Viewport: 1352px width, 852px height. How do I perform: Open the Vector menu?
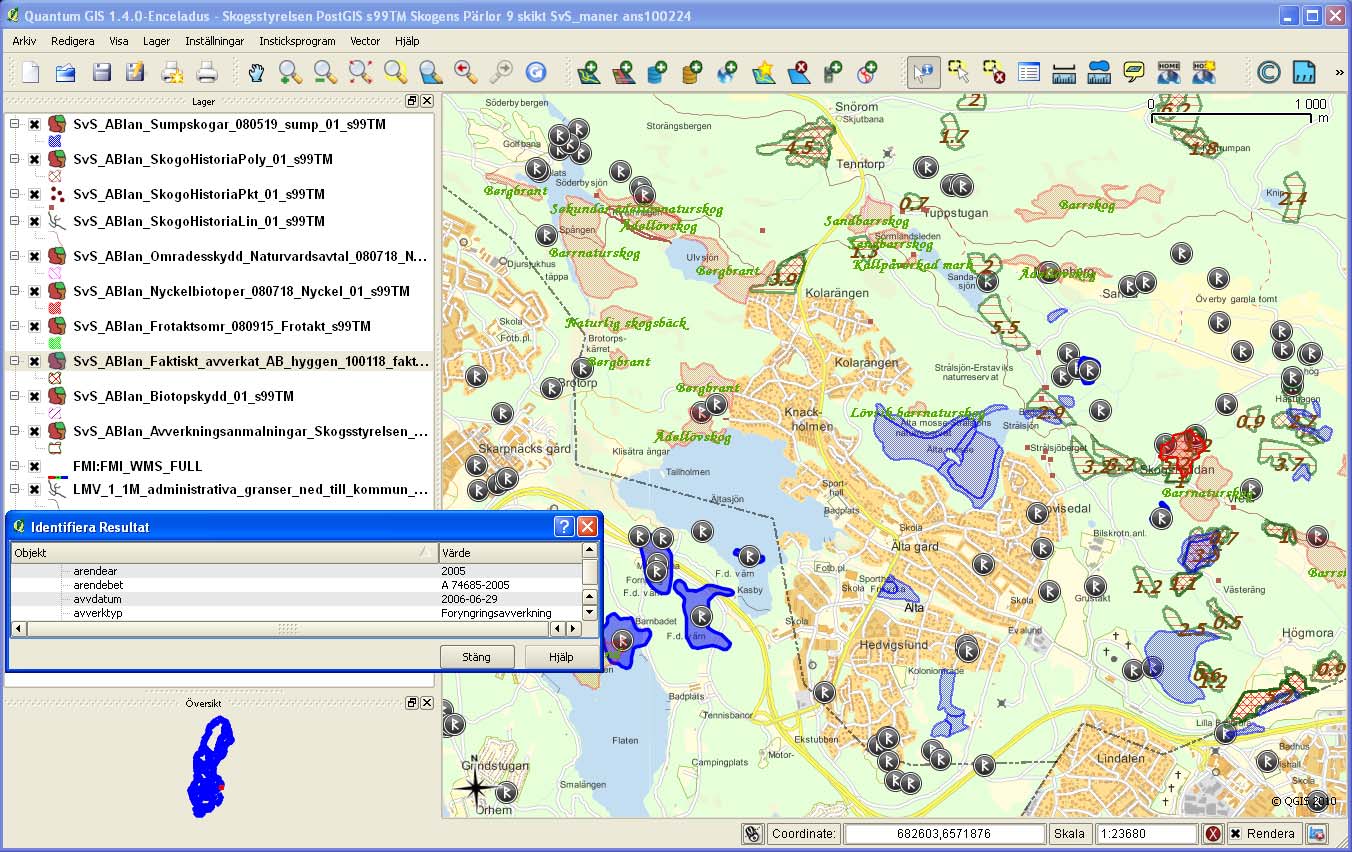click(x=365, y=41)
